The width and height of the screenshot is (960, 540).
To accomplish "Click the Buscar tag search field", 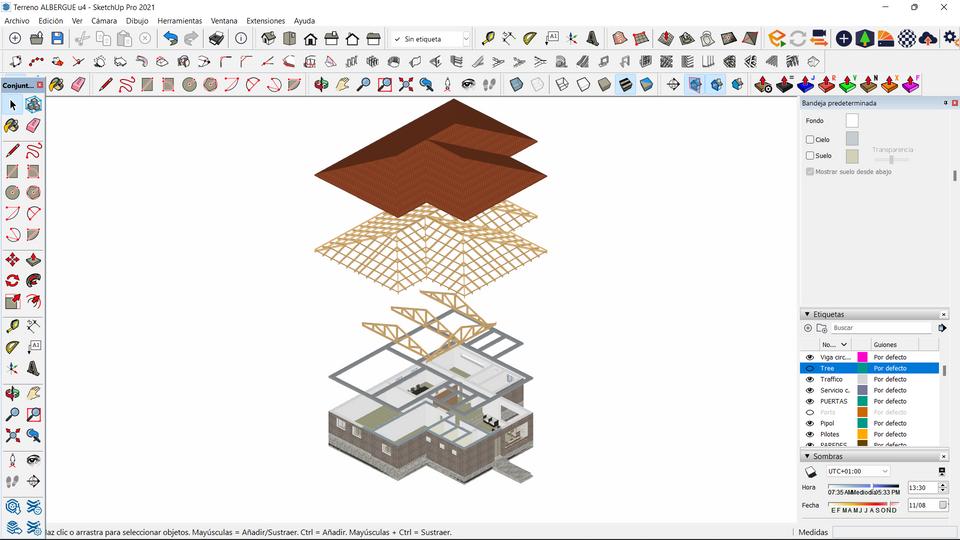I will coord(882,328).
